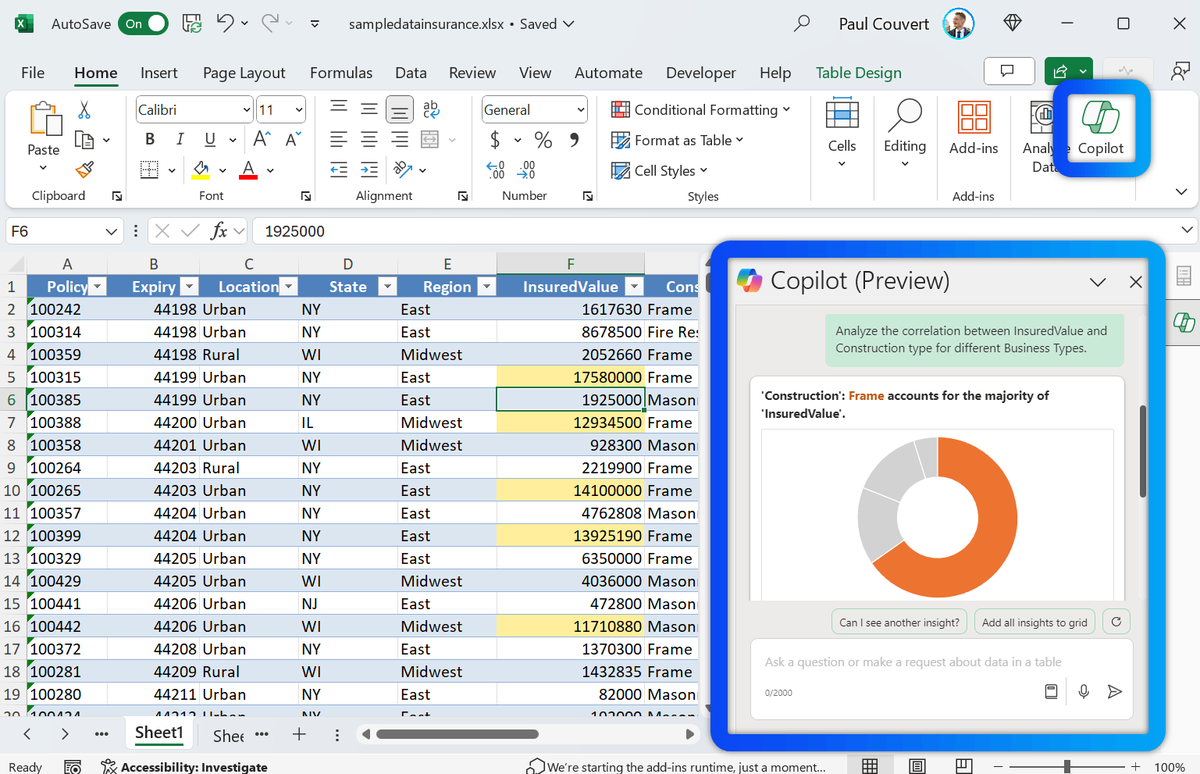Viewport: 1200px width, 774px height.
Task: Open Cell Styles gallery
Action: (x=661, y=170)
